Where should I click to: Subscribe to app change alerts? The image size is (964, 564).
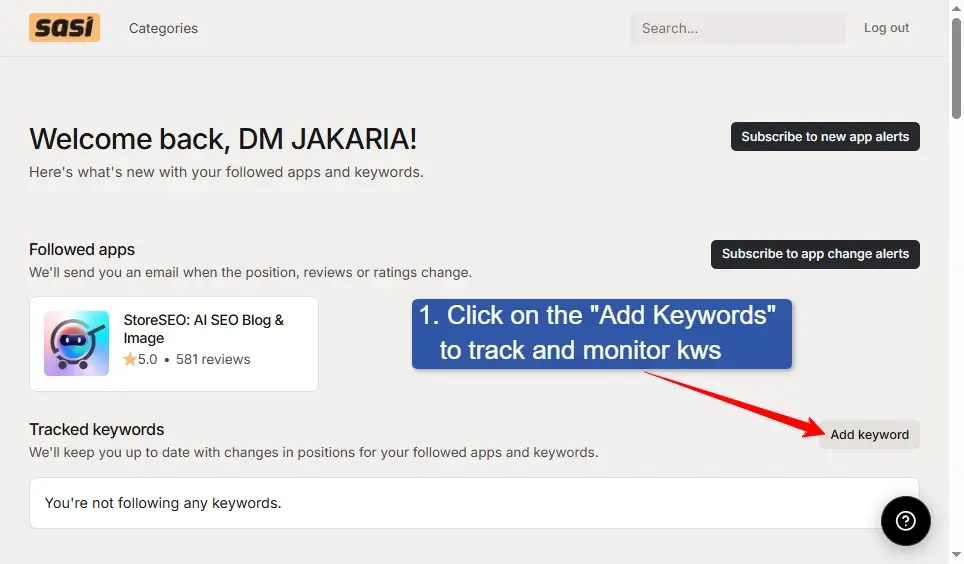[815, 254]
